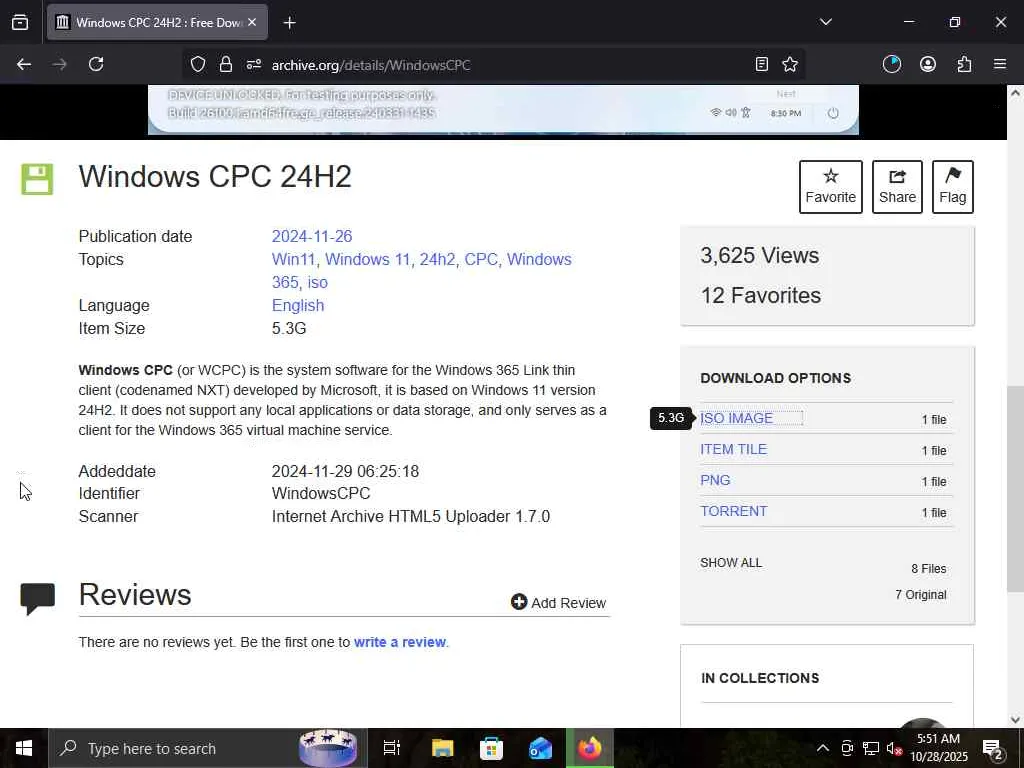Open recent browsing panel icon
This screenshot has height=768, width=1024.
20,23
